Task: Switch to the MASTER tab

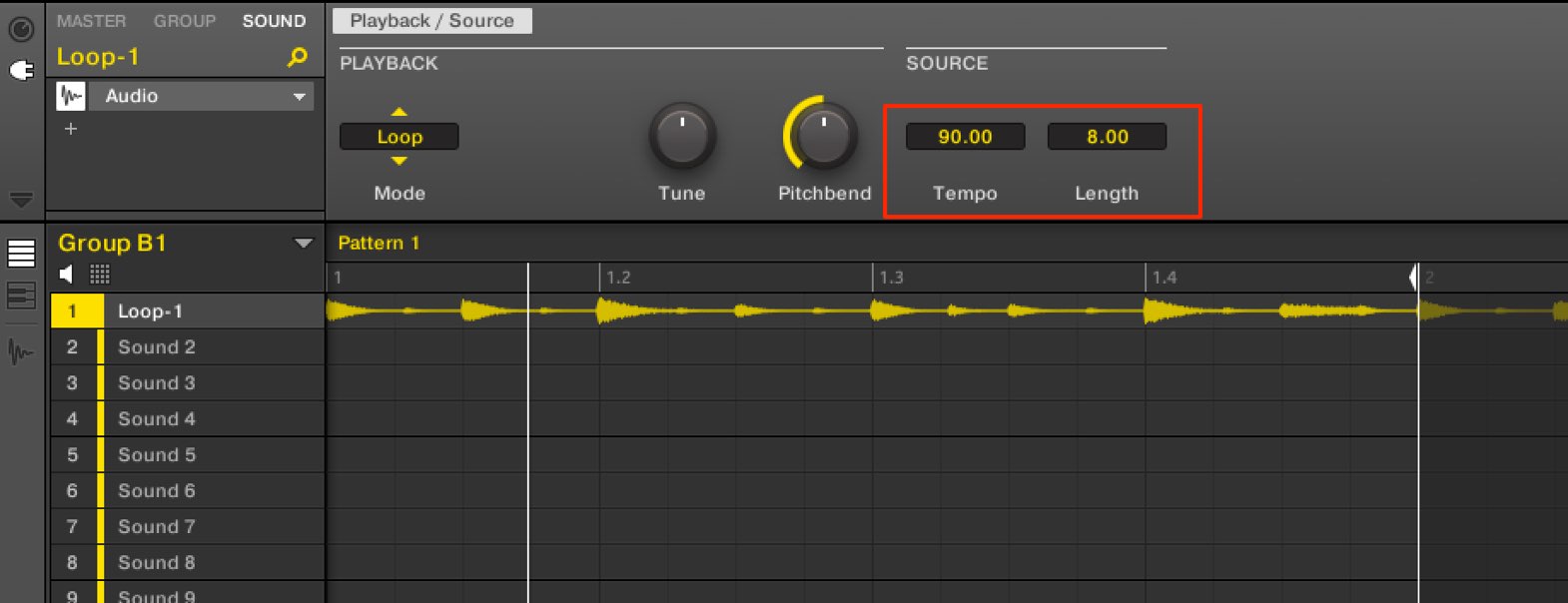Action: [91, 21]
